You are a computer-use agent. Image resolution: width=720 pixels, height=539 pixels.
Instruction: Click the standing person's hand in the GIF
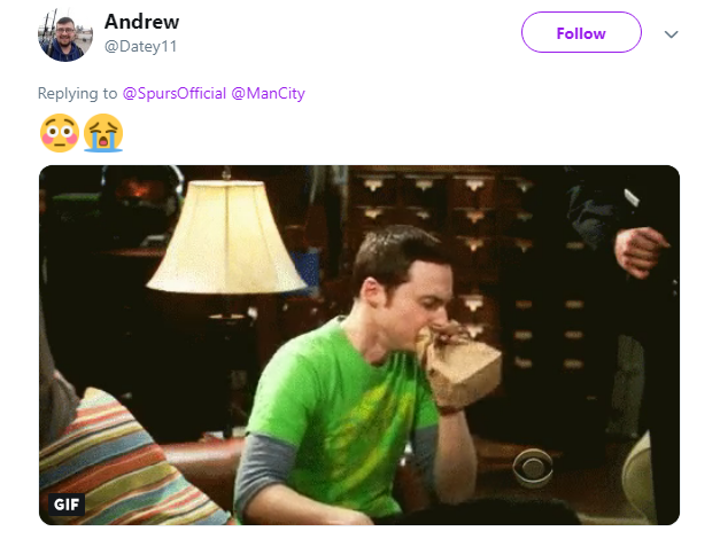coord(640,251)
